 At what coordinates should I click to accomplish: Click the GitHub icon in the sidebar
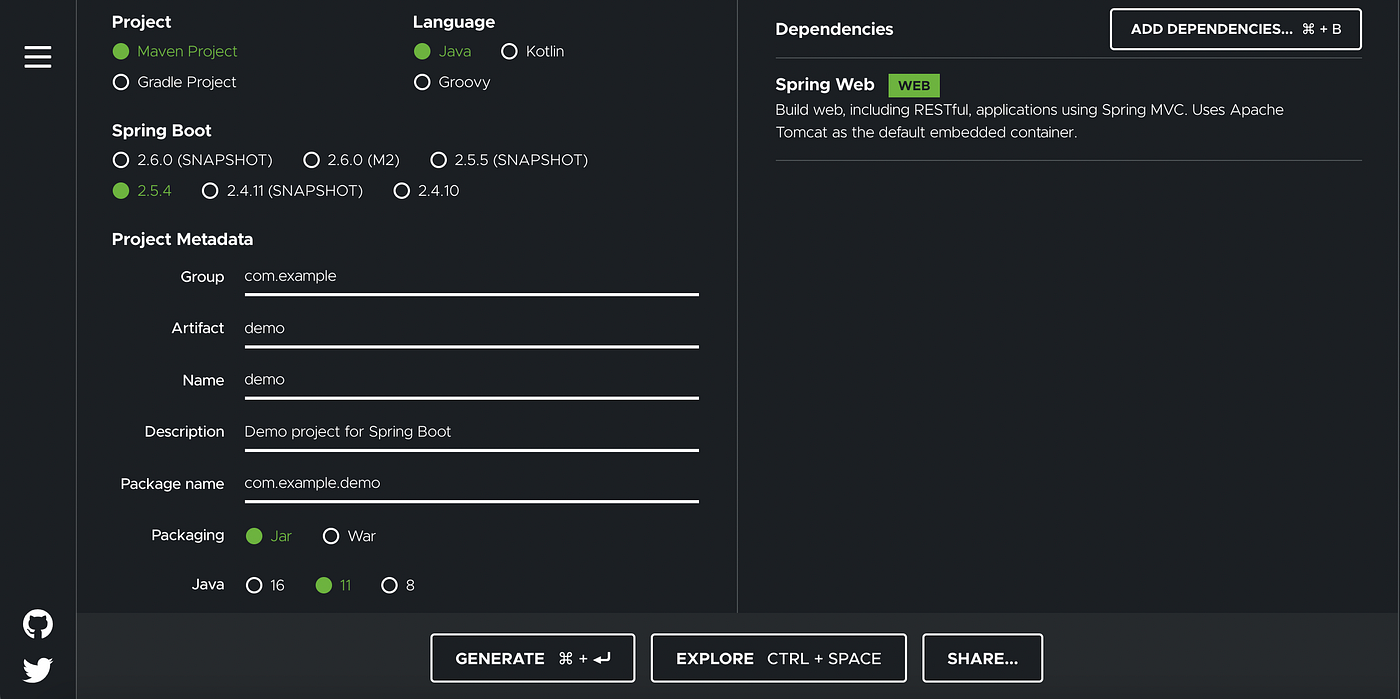(x=37, y=623)
